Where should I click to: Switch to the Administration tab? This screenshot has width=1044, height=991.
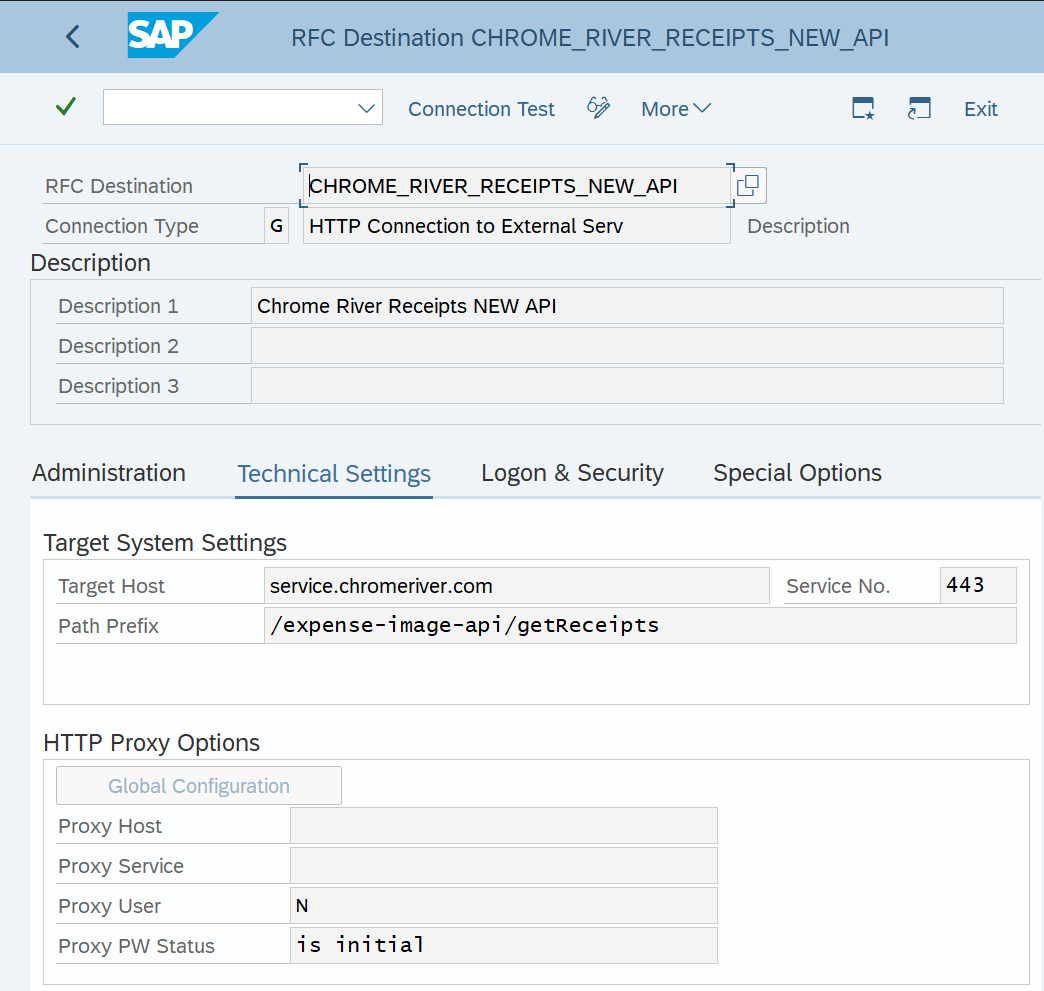tap(109, 473)
